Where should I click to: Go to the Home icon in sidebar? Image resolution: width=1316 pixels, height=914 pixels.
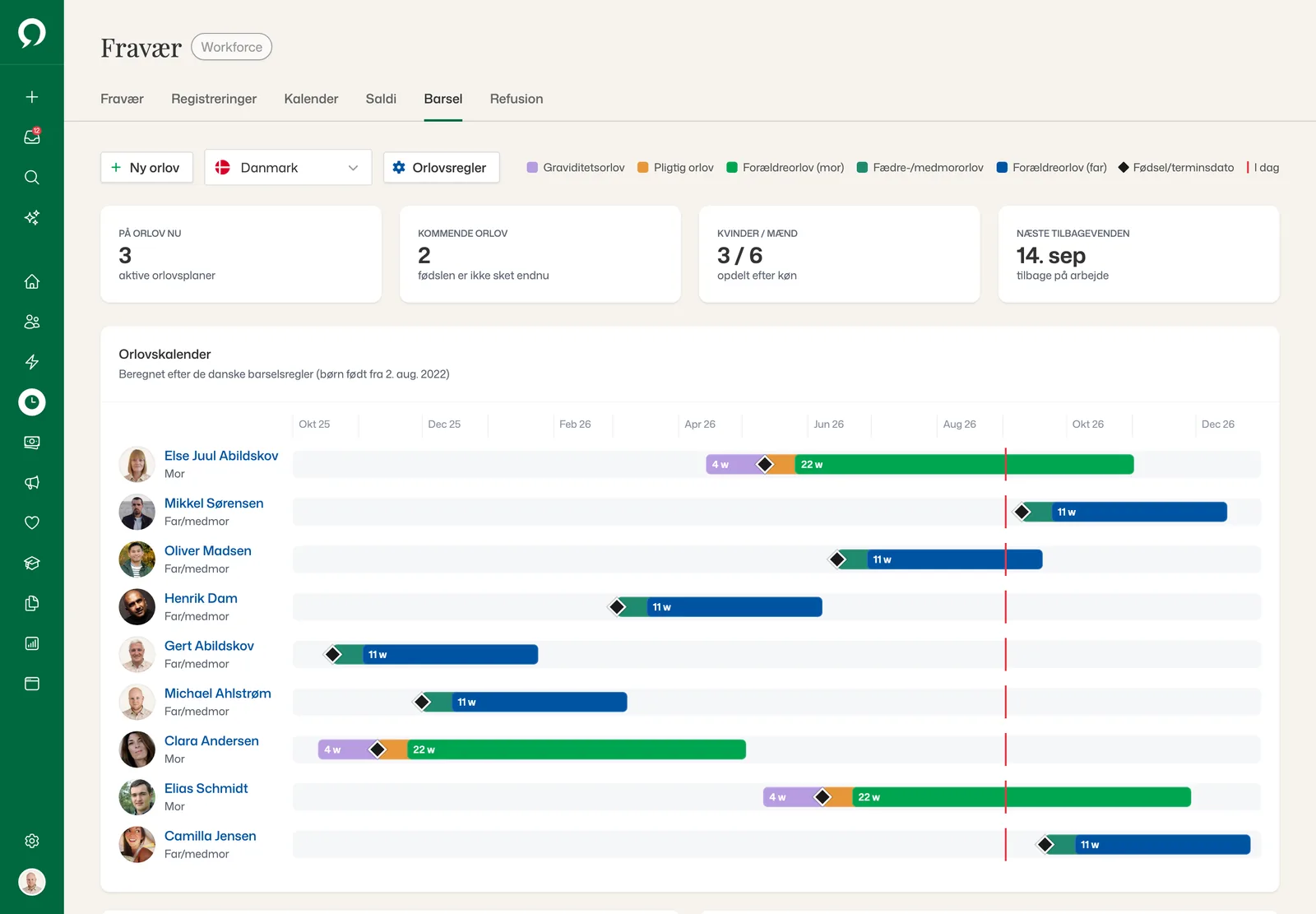[32, 281]
